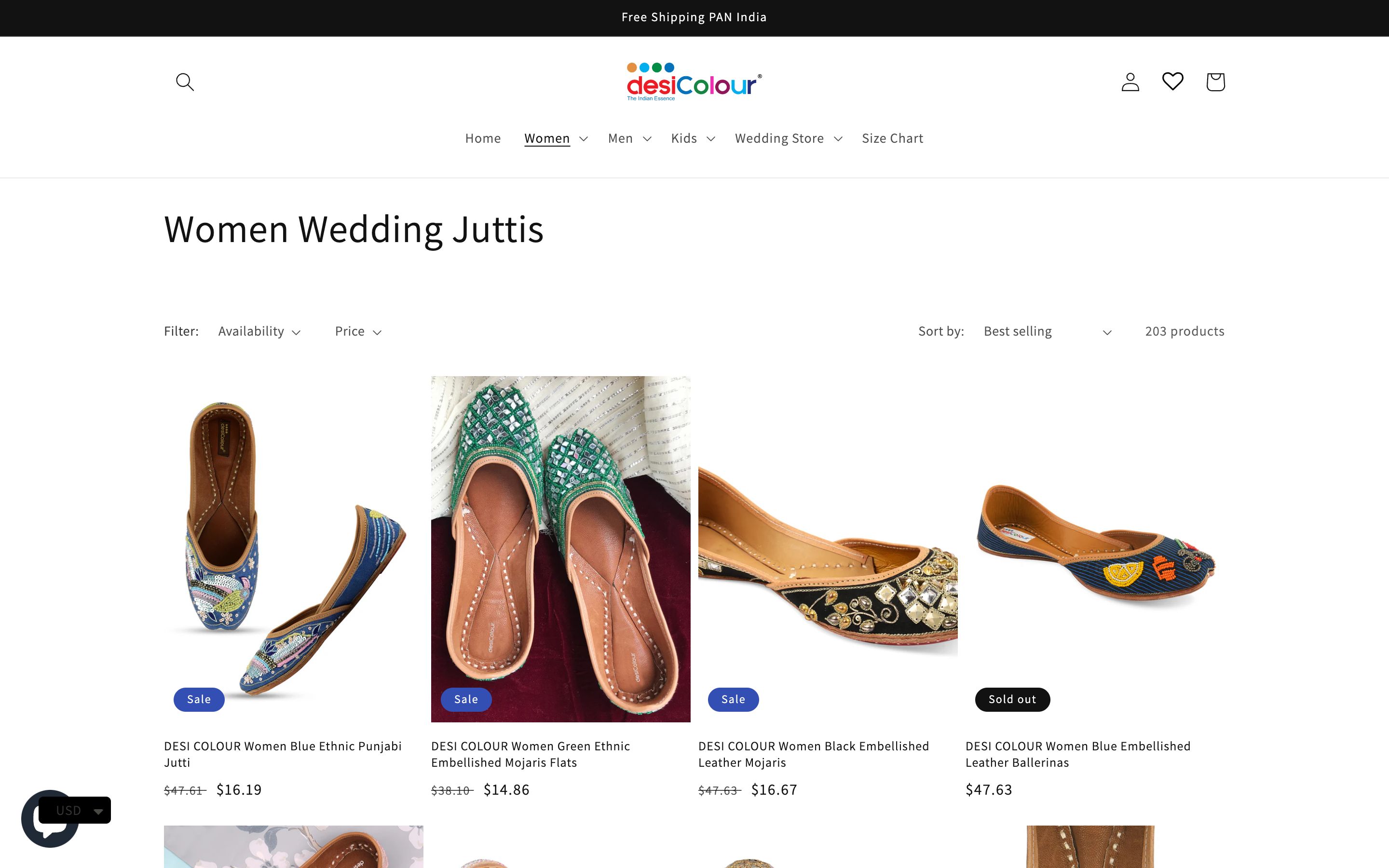Open the Green Ethnic Mojaris product image
Screen dimensions: 1389x868
[560, 548]
